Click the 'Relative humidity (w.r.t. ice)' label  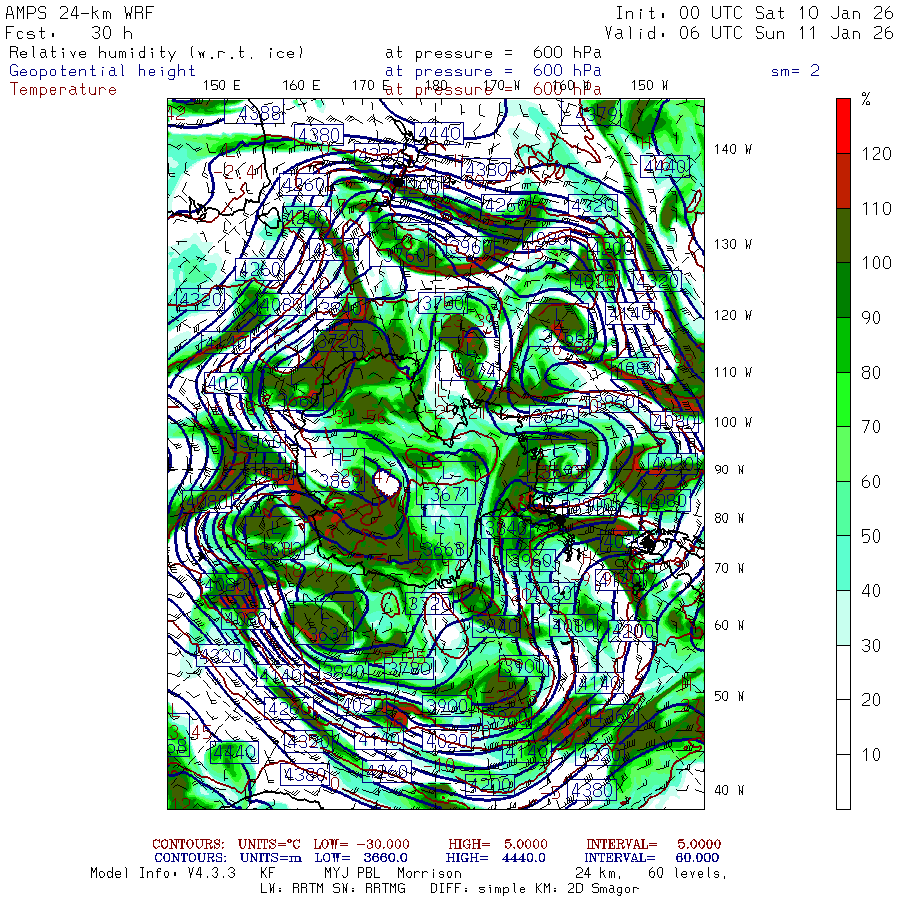pos(156,53)
